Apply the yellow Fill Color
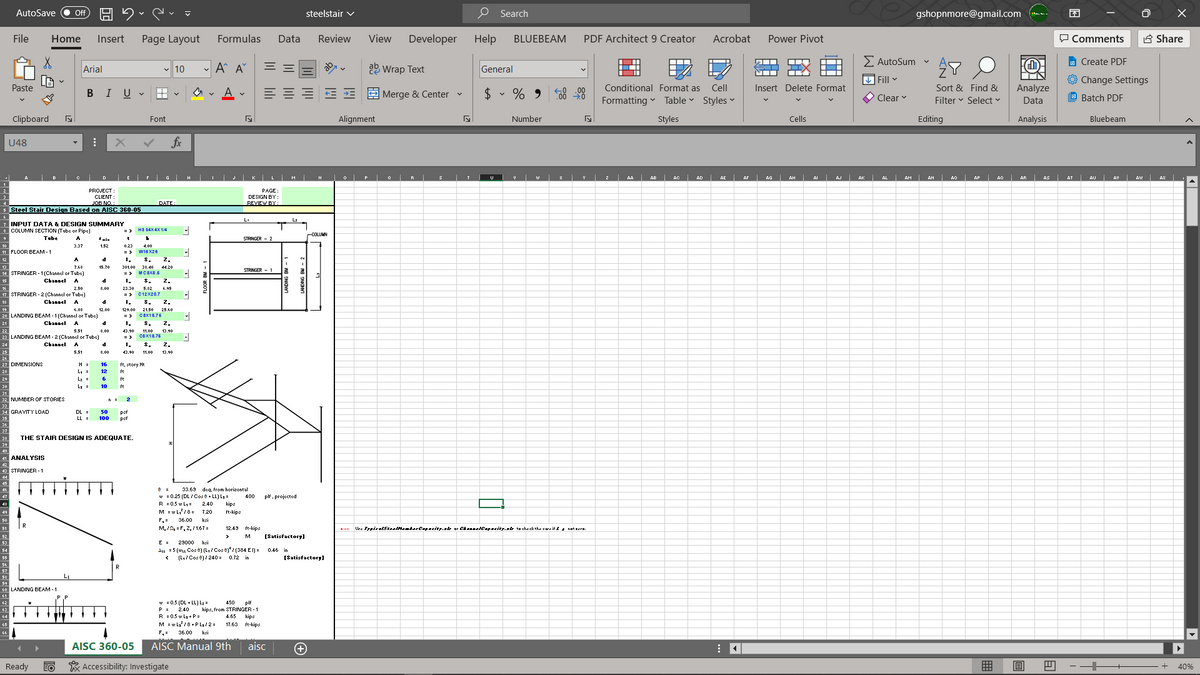Screen dimensions: 1200x675 point(198,94)
